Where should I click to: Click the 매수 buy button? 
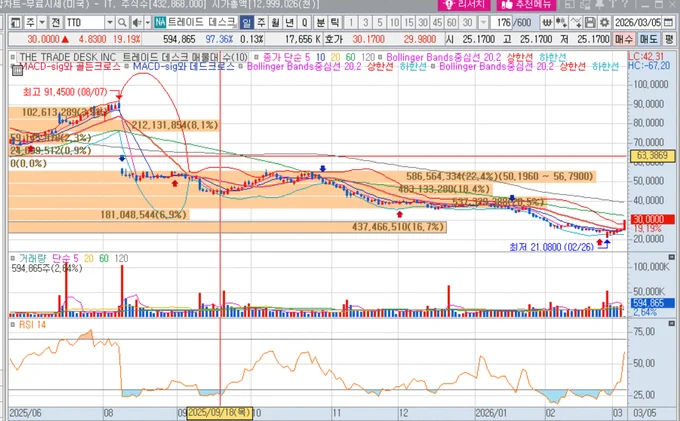coord(624,39)
